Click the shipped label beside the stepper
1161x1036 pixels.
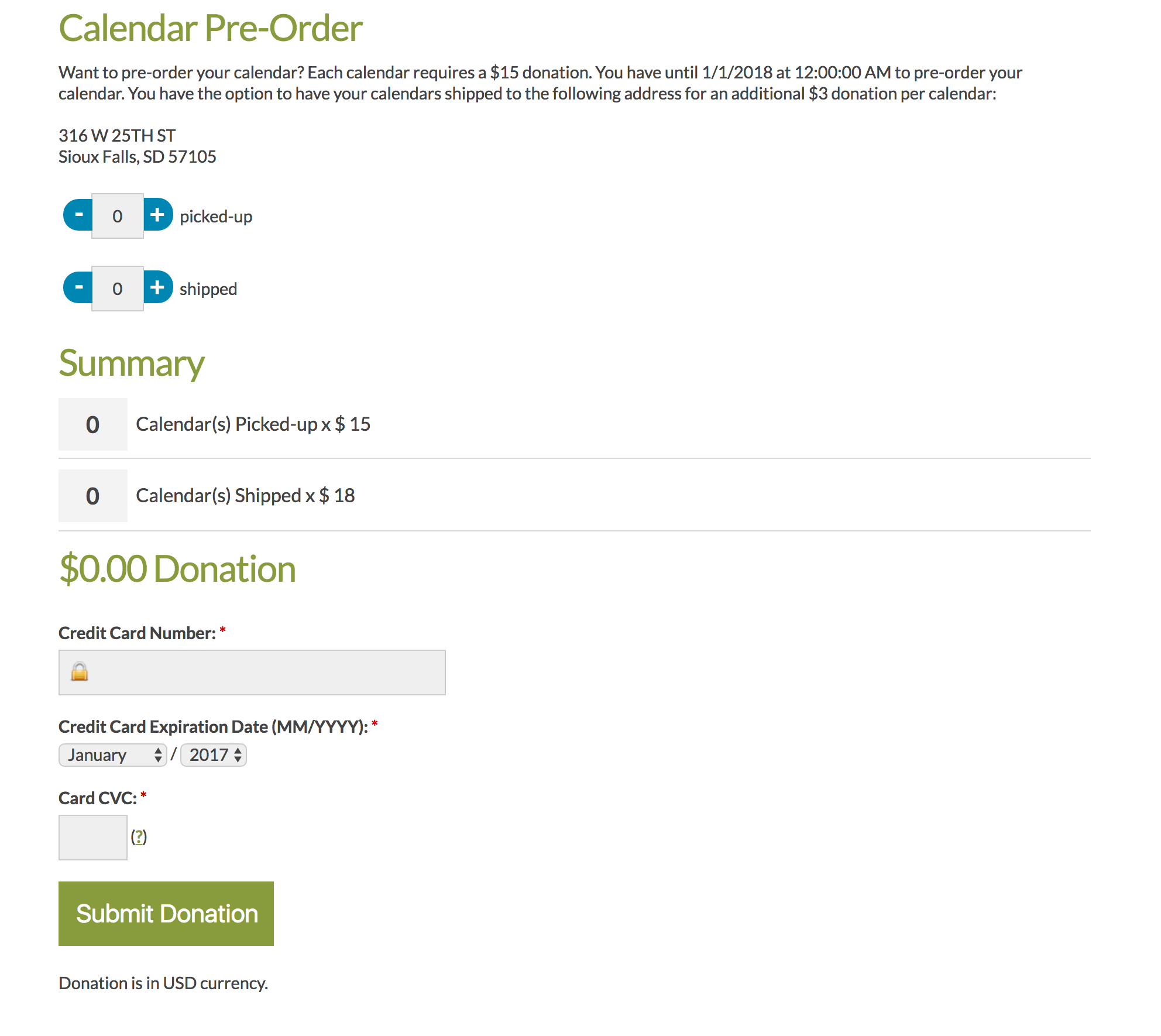(208, 289)
